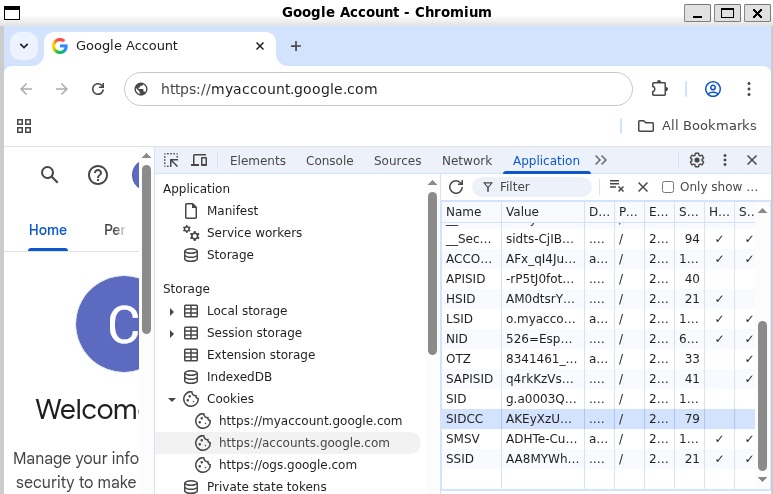The width and height of the screenshot is (773, 494).
Task: Open the Extensions puzzle icon
Action: tap(659, 89)
